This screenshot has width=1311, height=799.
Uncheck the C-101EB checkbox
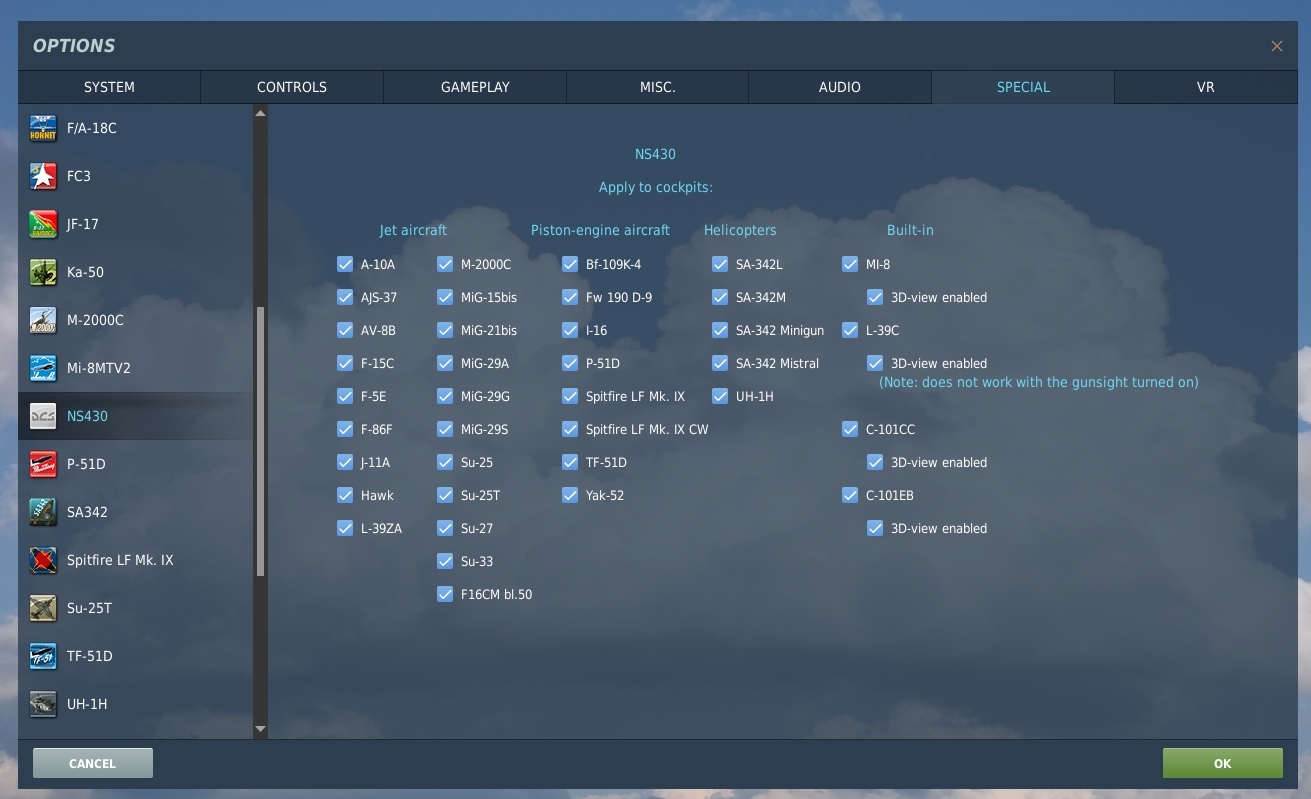tap(850, 495)
